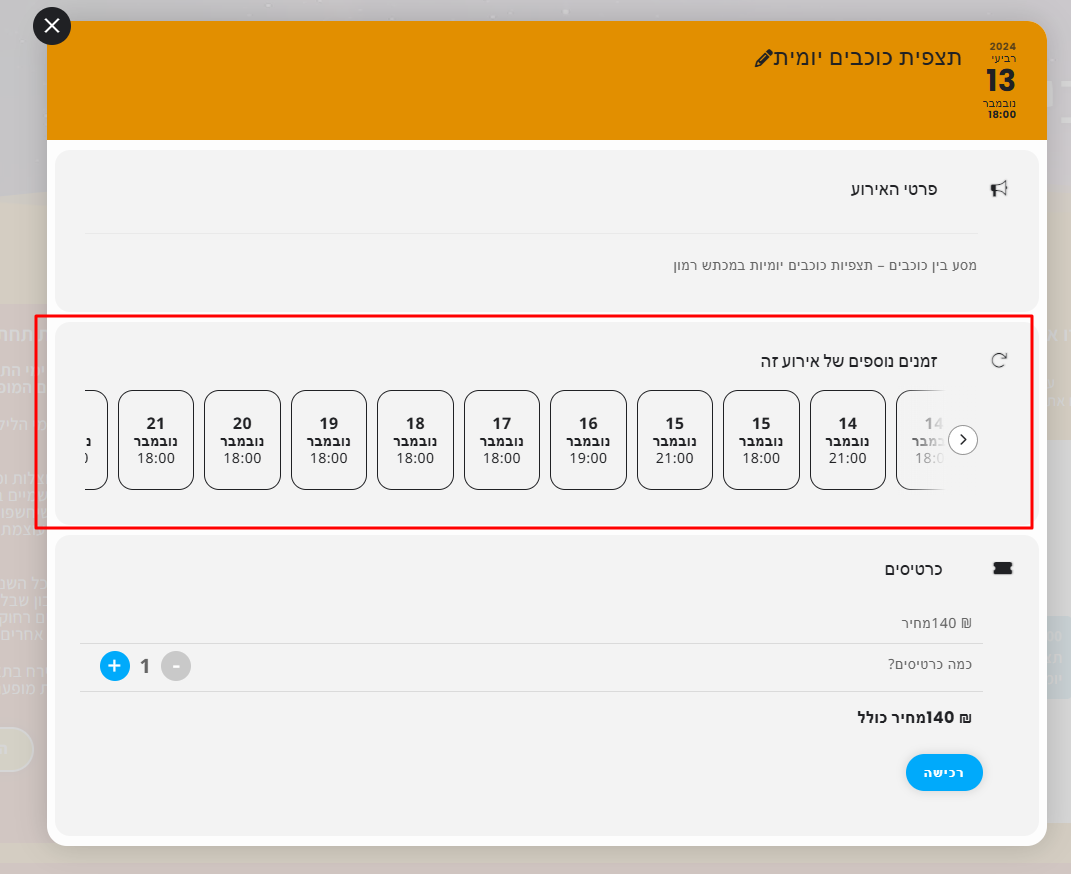This screenshot has width=1071, height=874.
Task: Pick the 18 November 18:00 time slot
Action: point(415,440)
